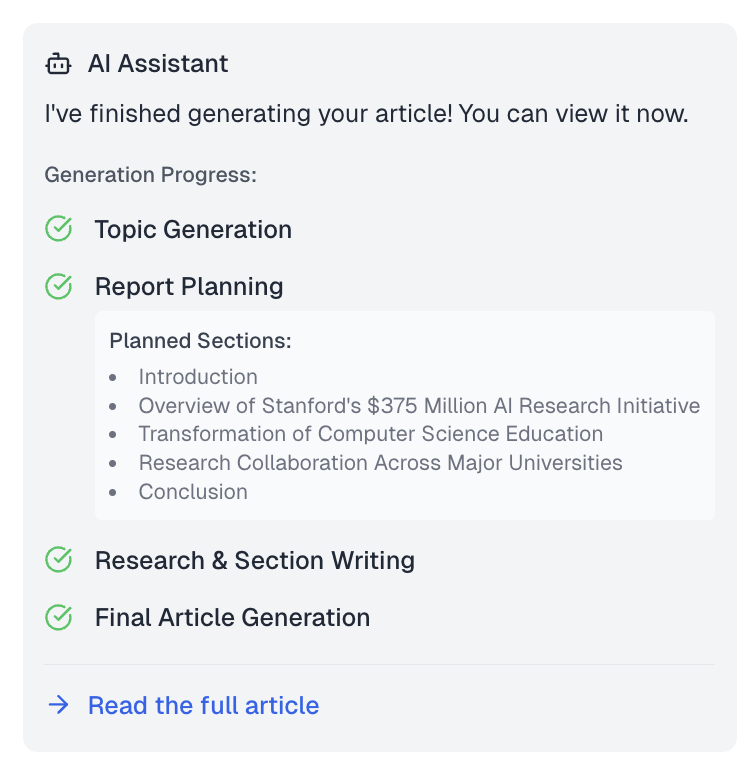The height and width of the screenshot is (762, 754).
Task: Click the finished generating article message
Action: 366,113
